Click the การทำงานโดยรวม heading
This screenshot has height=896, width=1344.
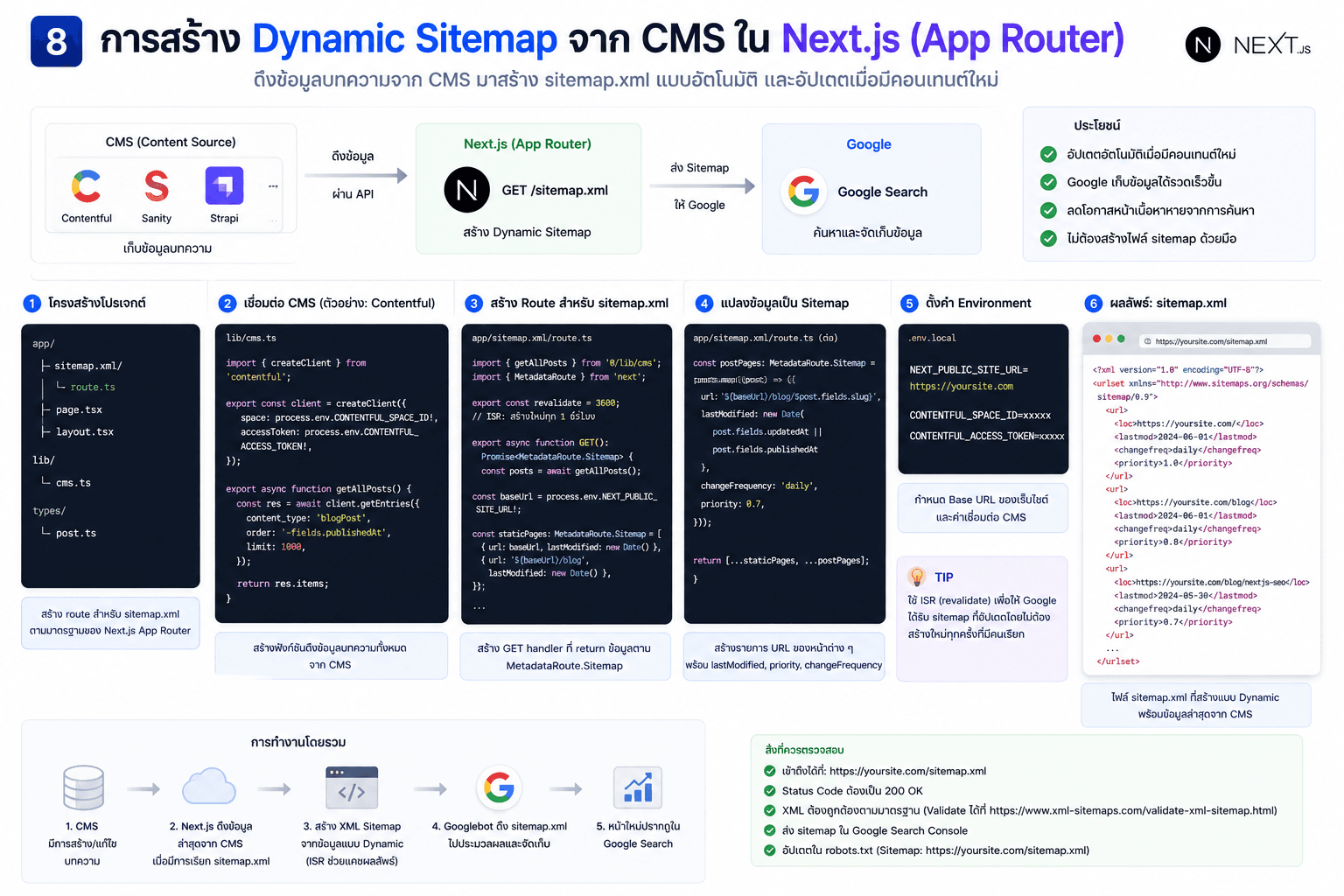298,742
